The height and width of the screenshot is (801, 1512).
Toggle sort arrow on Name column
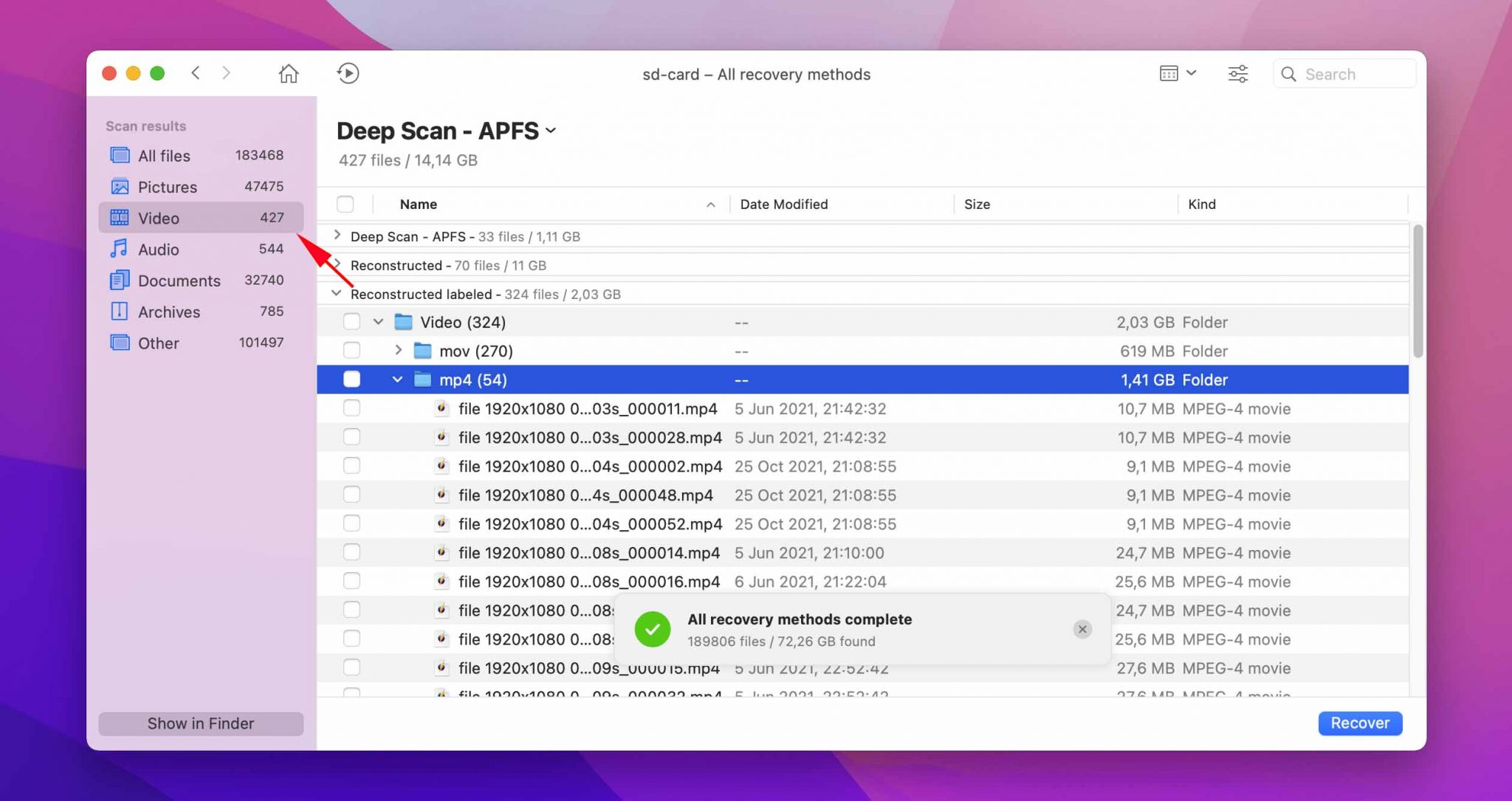(710, 204)
